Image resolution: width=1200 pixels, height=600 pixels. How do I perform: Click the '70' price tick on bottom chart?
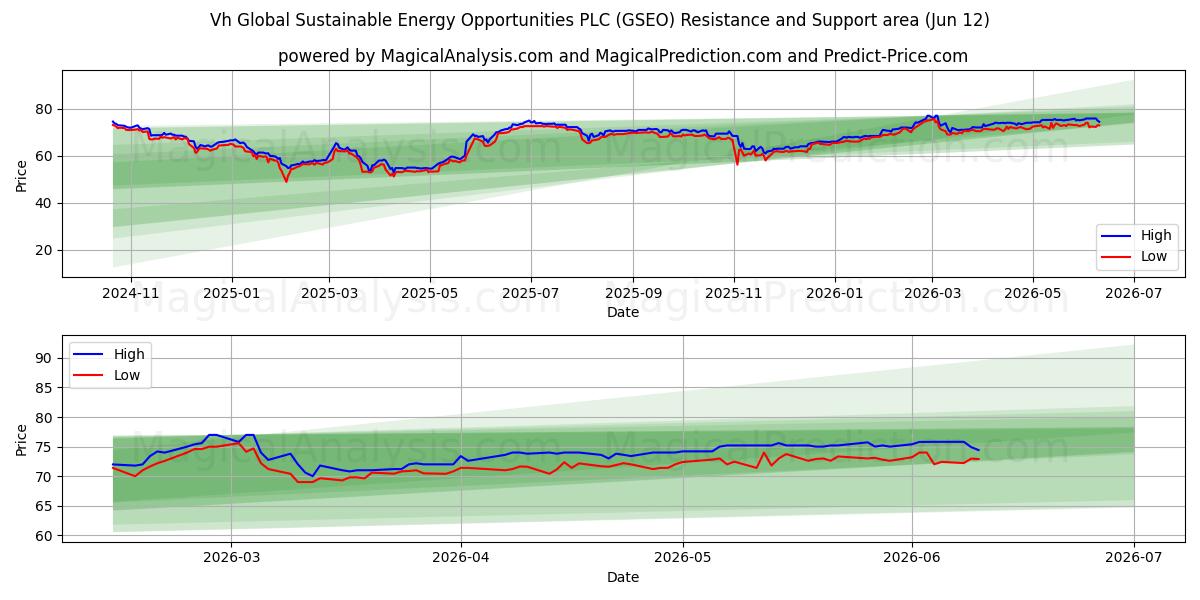[45, 477]
